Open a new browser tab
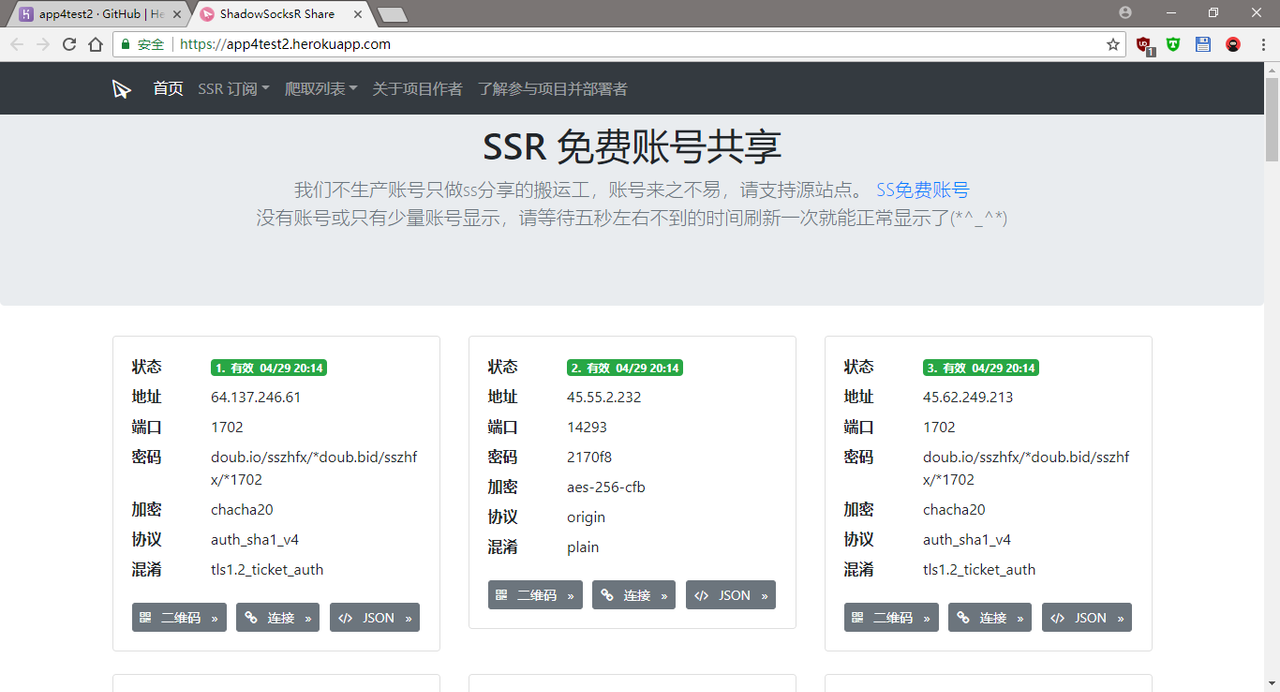This screenshot has height=692, width=1280. pos(392,15)
